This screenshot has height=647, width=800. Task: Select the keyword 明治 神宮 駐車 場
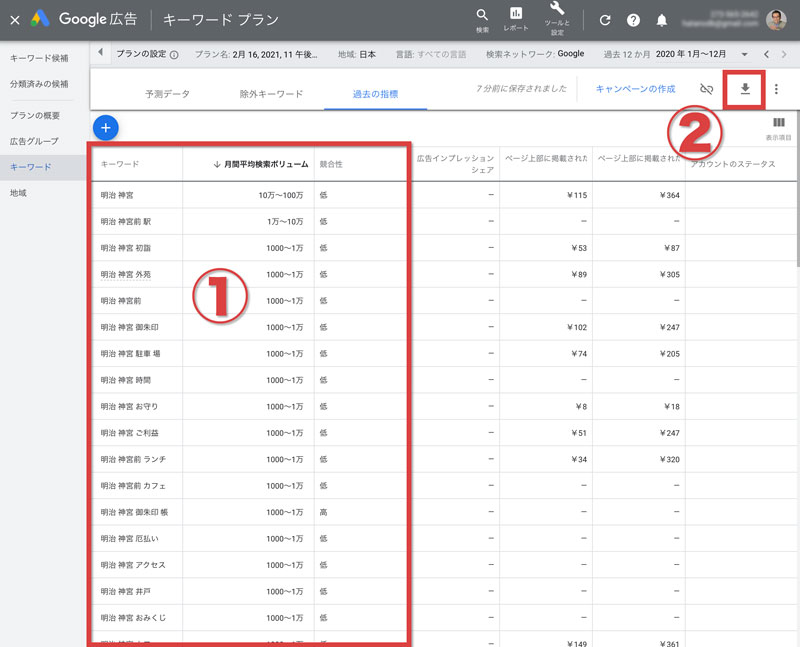(x=130, y=354)
